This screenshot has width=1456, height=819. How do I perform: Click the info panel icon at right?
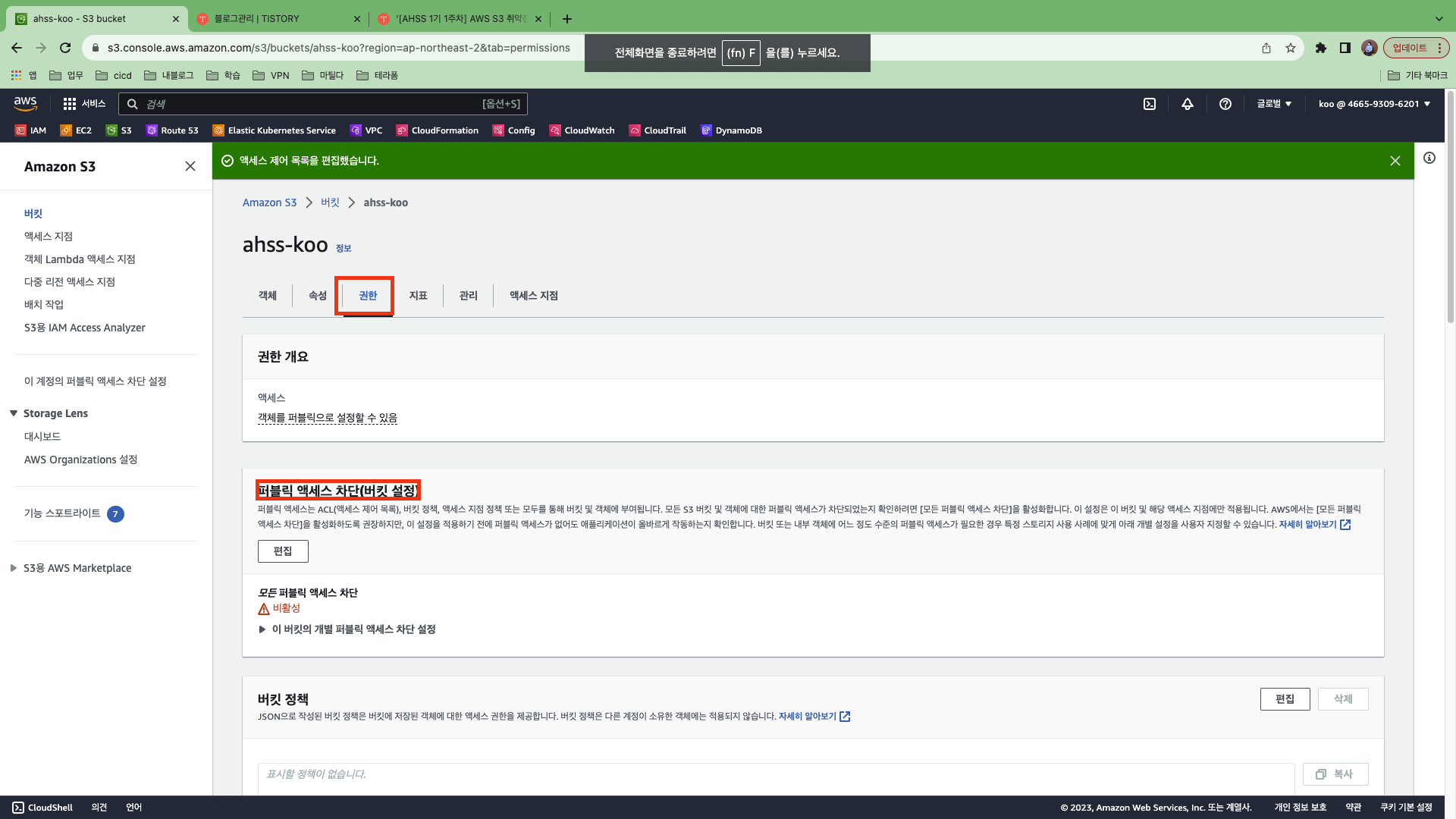[1429, 158]
